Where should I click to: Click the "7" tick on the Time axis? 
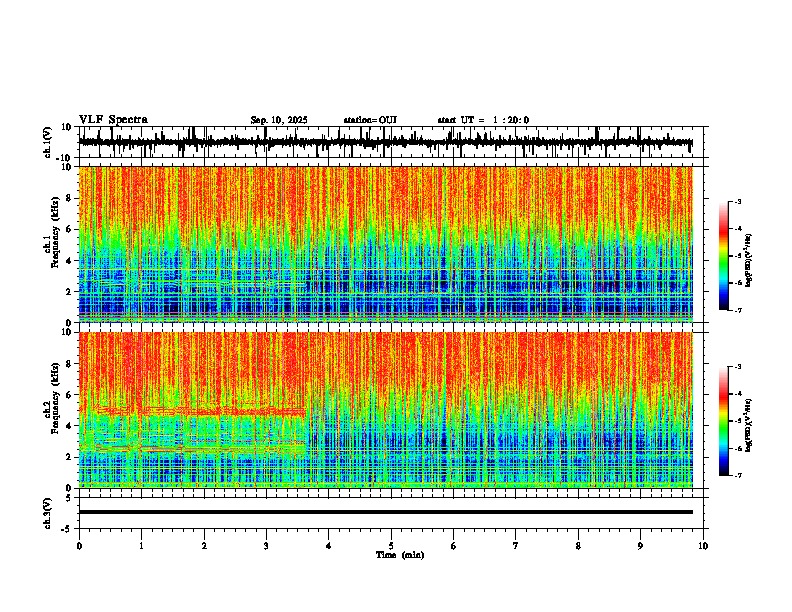tap(516, 546)
